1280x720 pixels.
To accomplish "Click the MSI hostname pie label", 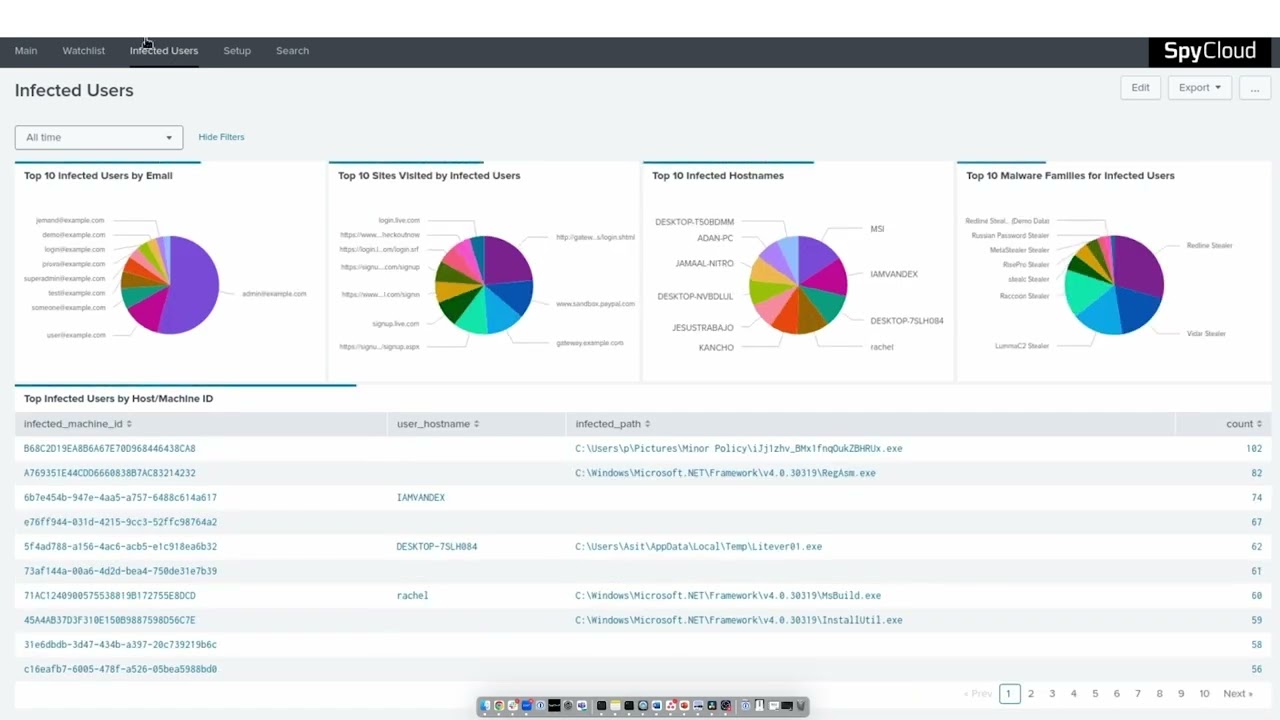I will tap(877, 229).
